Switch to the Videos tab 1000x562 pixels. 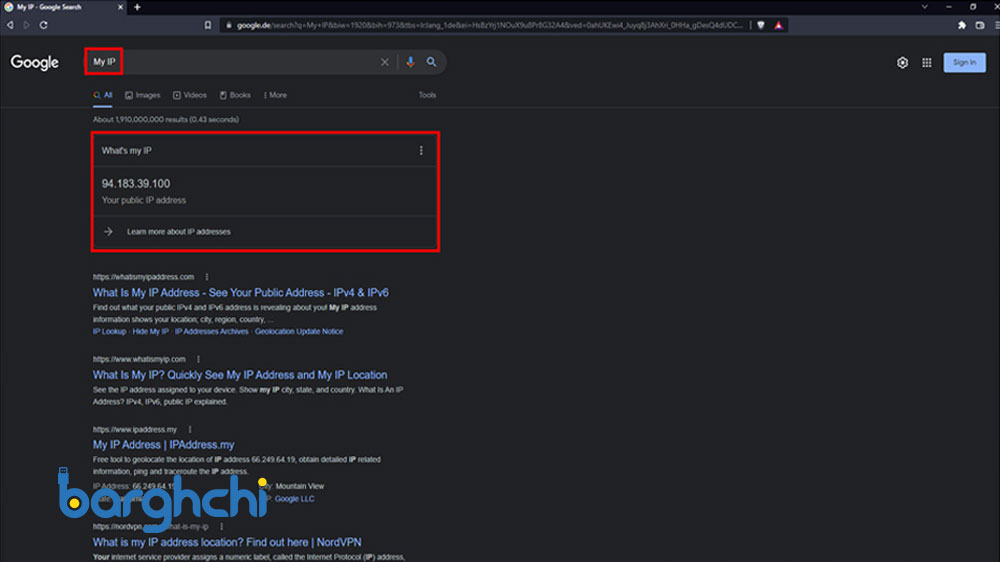(190, 95)
